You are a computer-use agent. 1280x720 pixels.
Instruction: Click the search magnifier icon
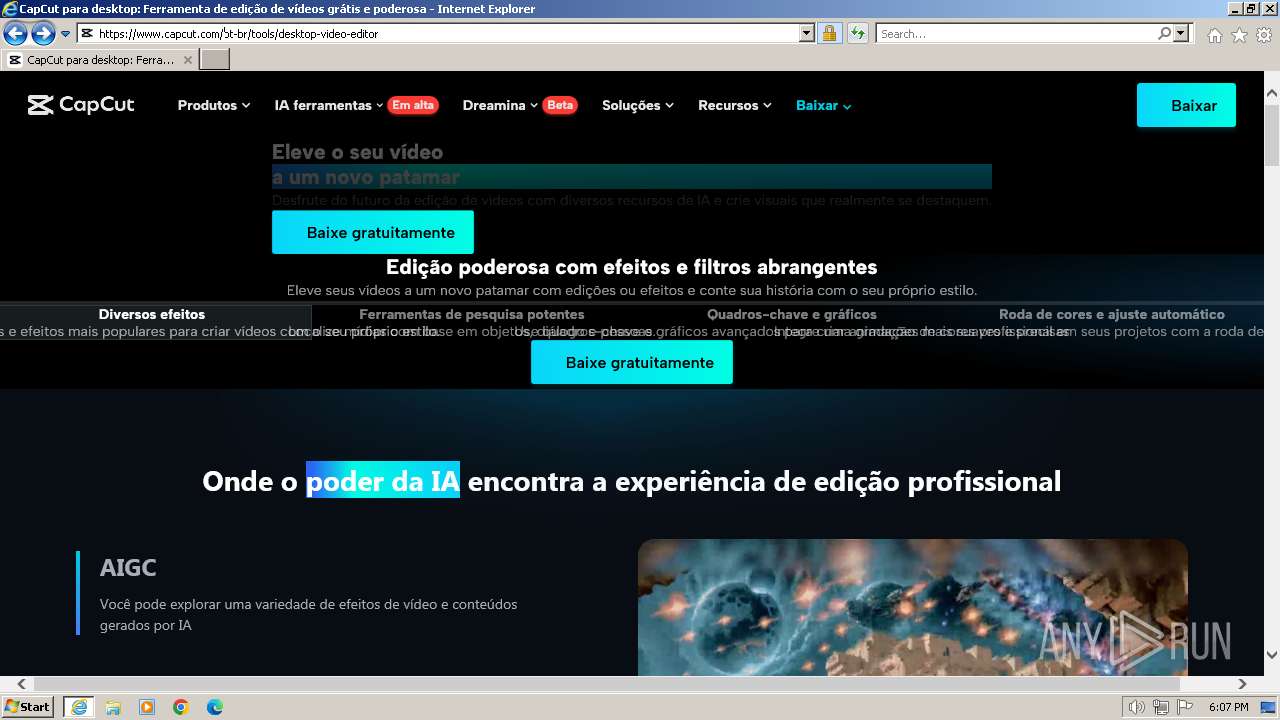click(1165, 34)
